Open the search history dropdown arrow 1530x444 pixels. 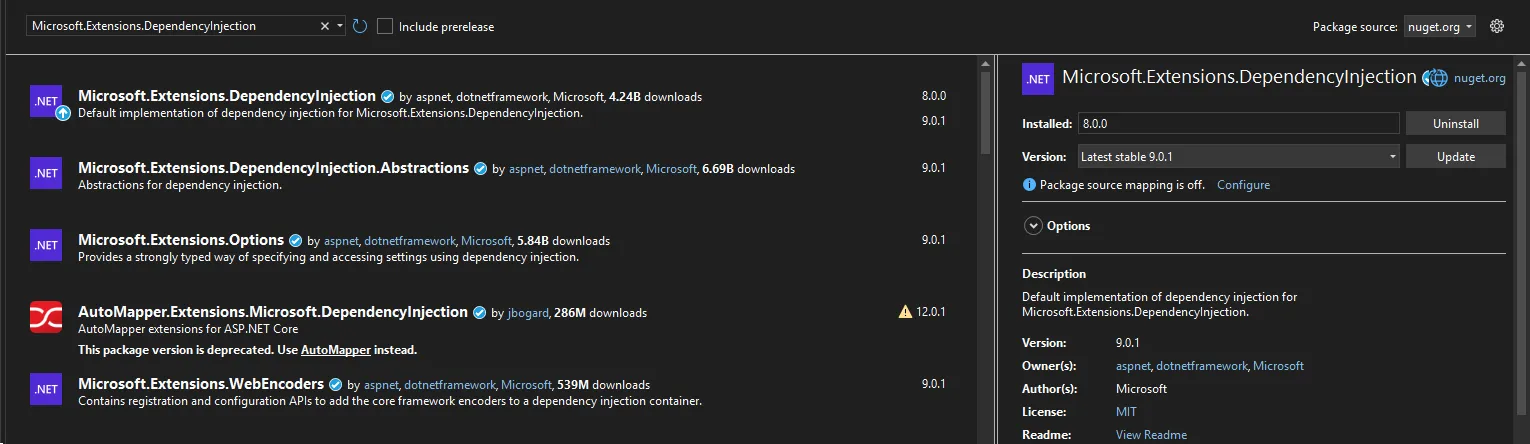341,26
